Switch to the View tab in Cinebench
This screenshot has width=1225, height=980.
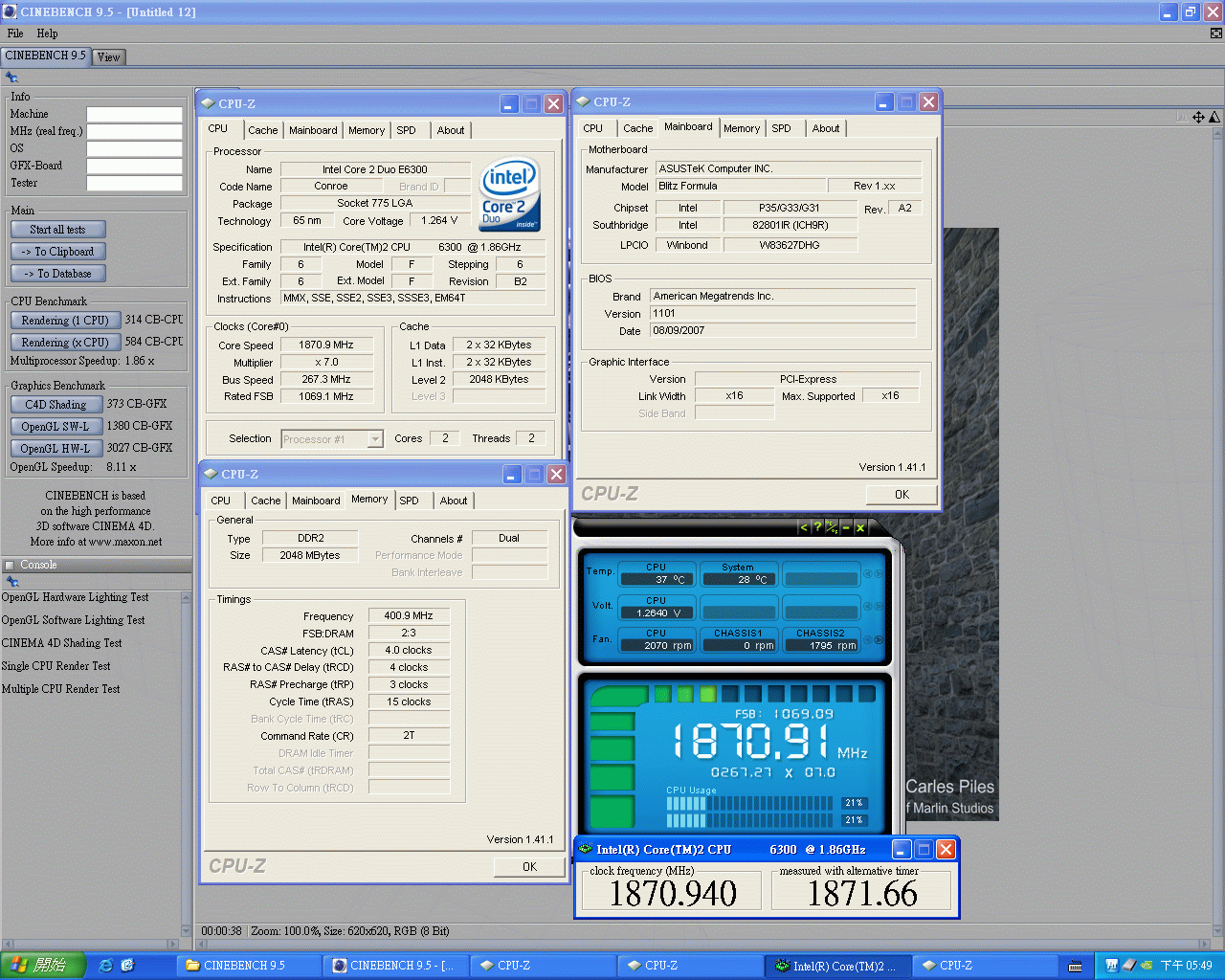point(109,57)
